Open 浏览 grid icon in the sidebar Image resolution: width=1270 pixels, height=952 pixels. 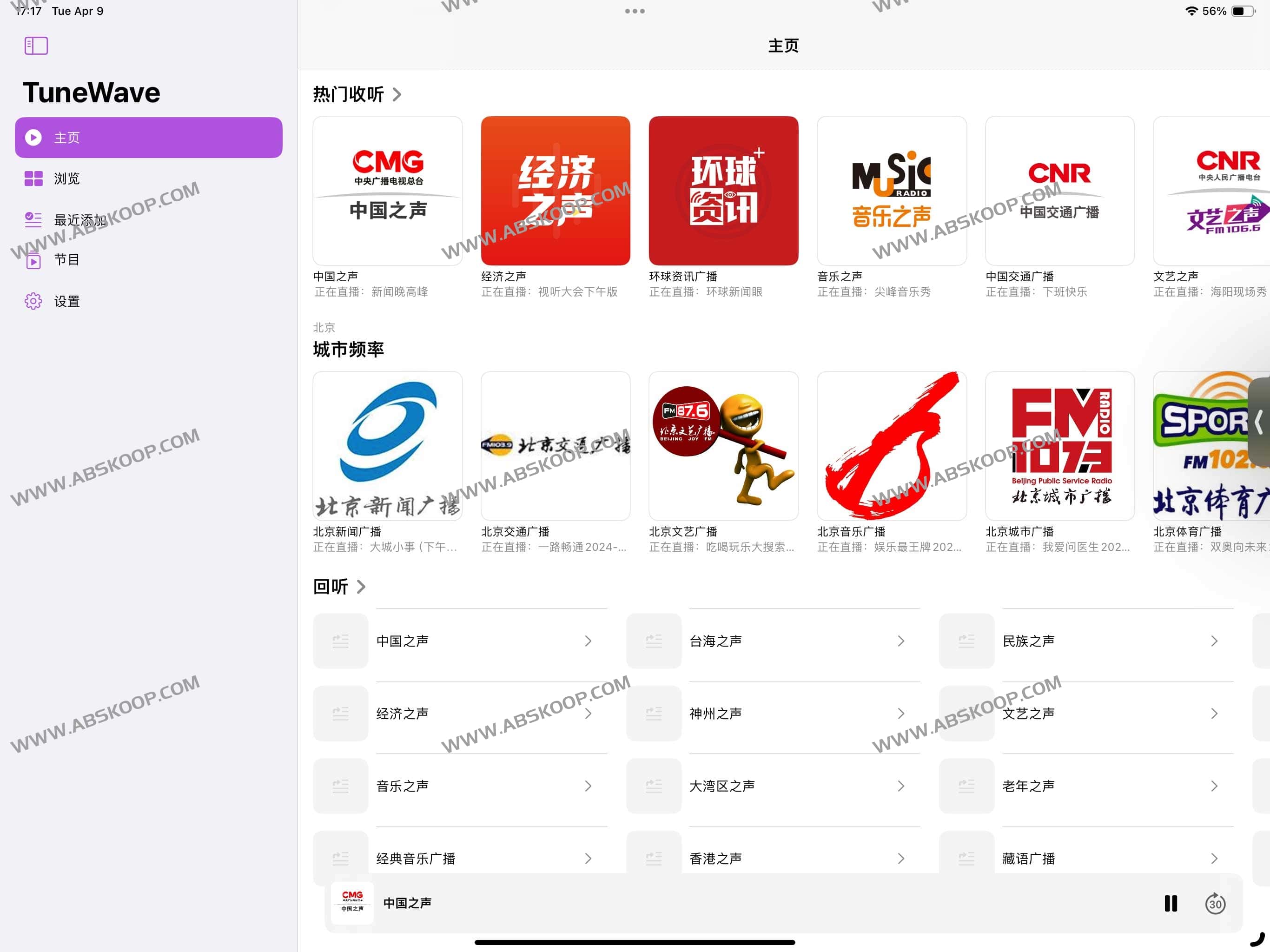click(x=33, y=178)
